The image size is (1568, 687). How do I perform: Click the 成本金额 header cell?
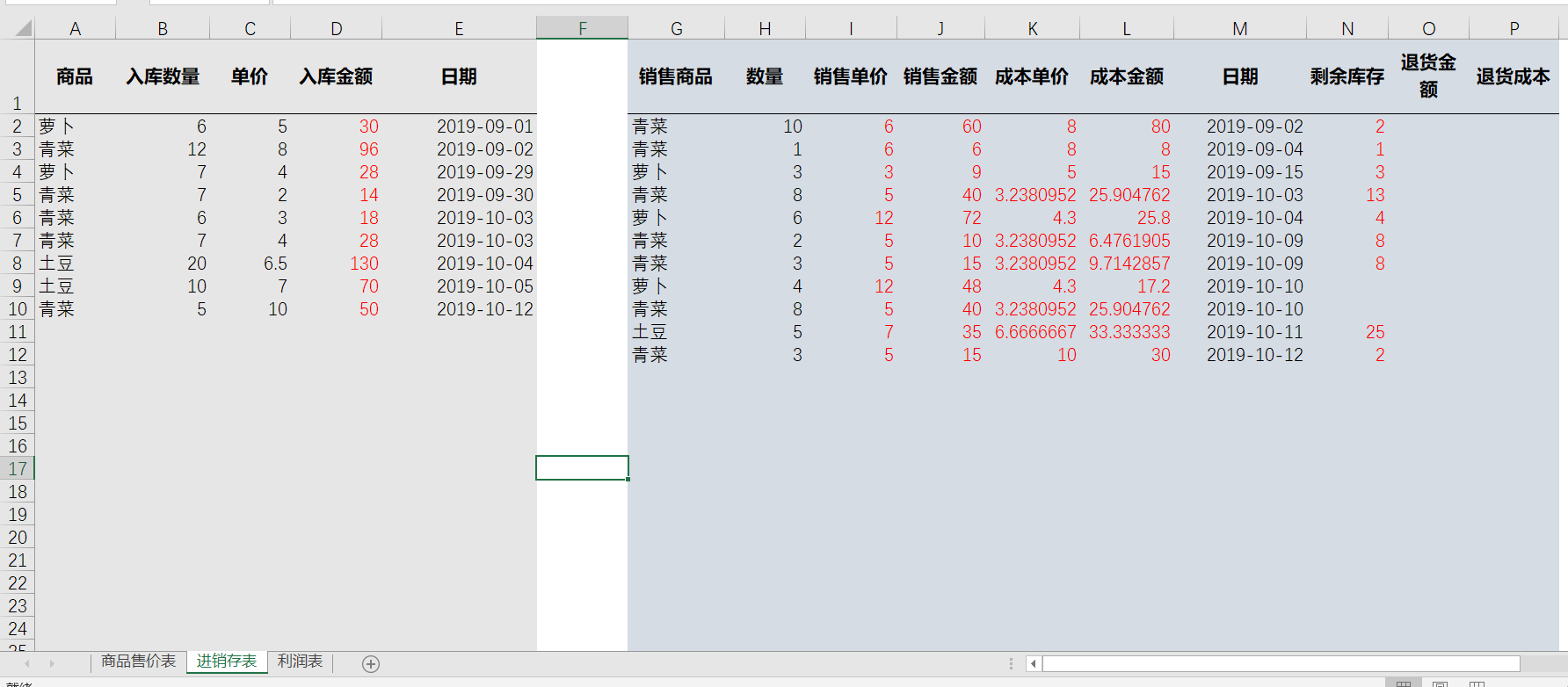click(x=1127, y=76)
